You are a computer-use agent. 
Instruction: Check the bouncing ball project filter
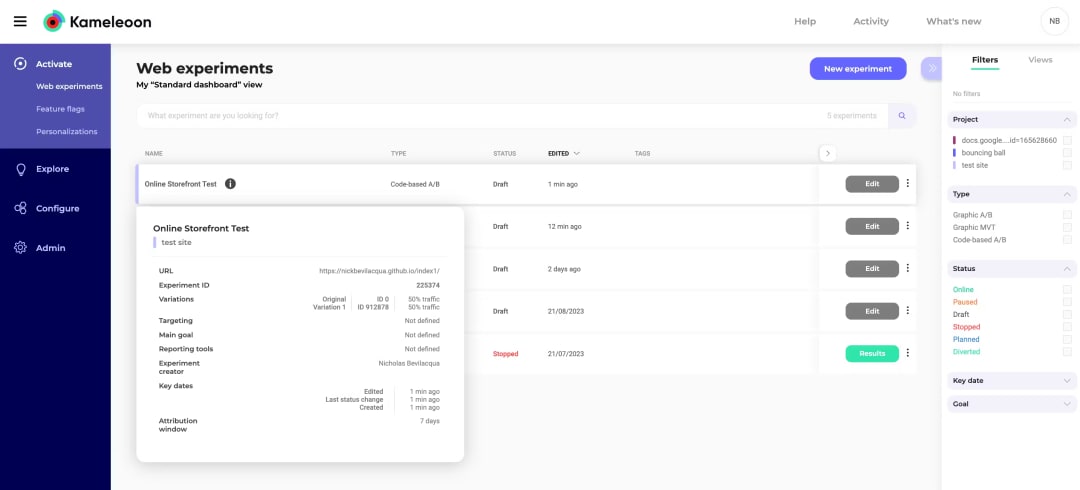1067,153
